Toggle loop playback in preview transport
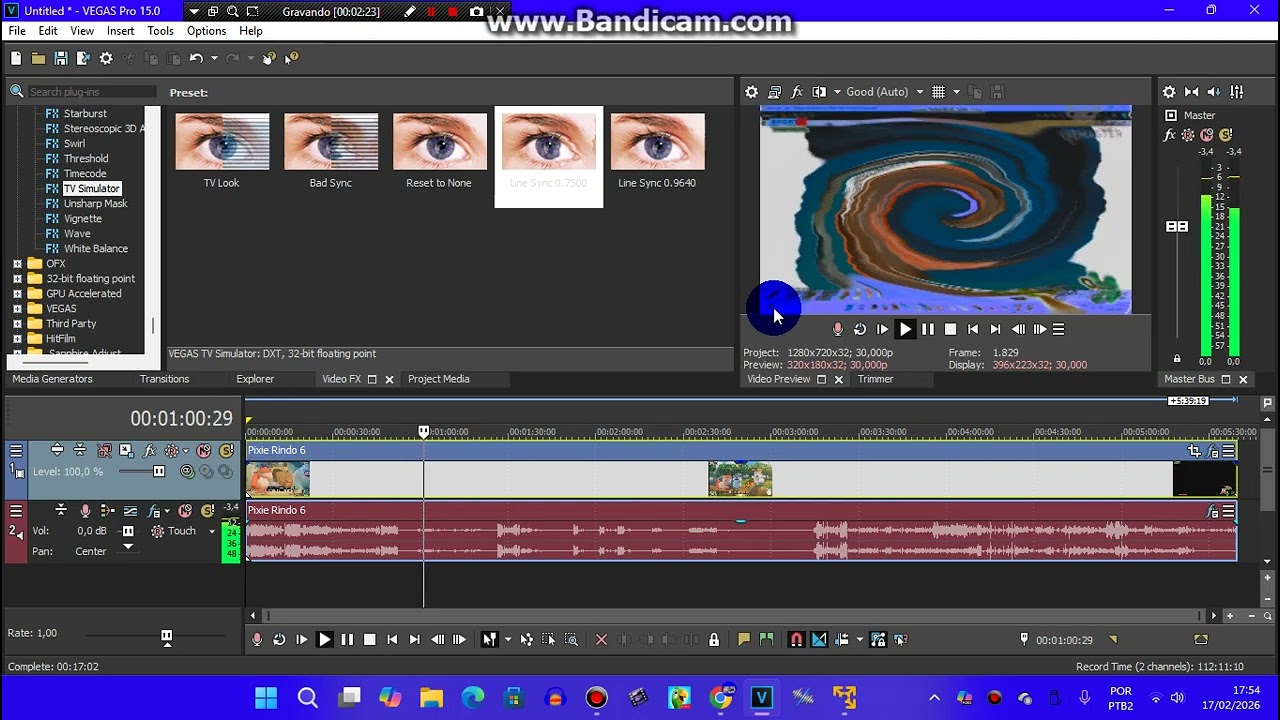Image resolution: width=1280 pixels, height=720 pixels. tap(860, 329)
